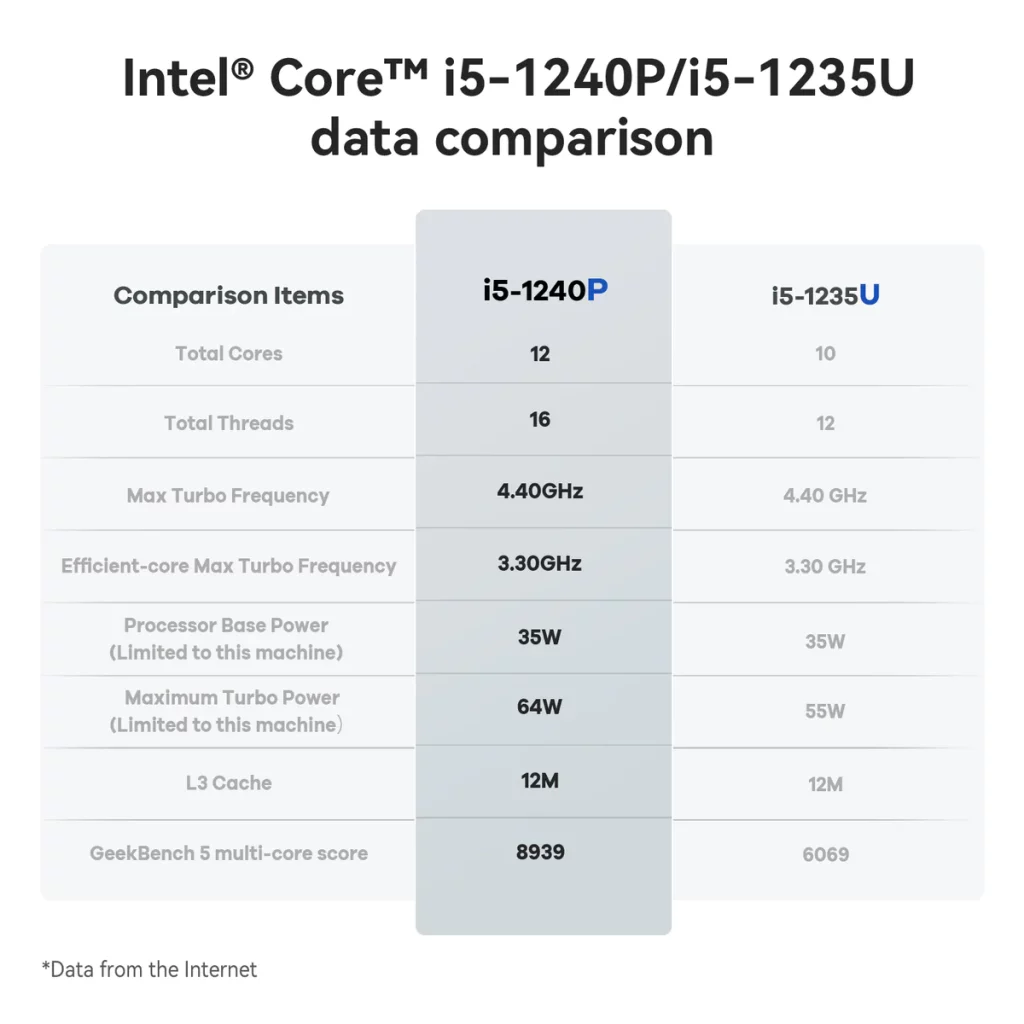Click the Processor Base Power label

tap(226, 639)
